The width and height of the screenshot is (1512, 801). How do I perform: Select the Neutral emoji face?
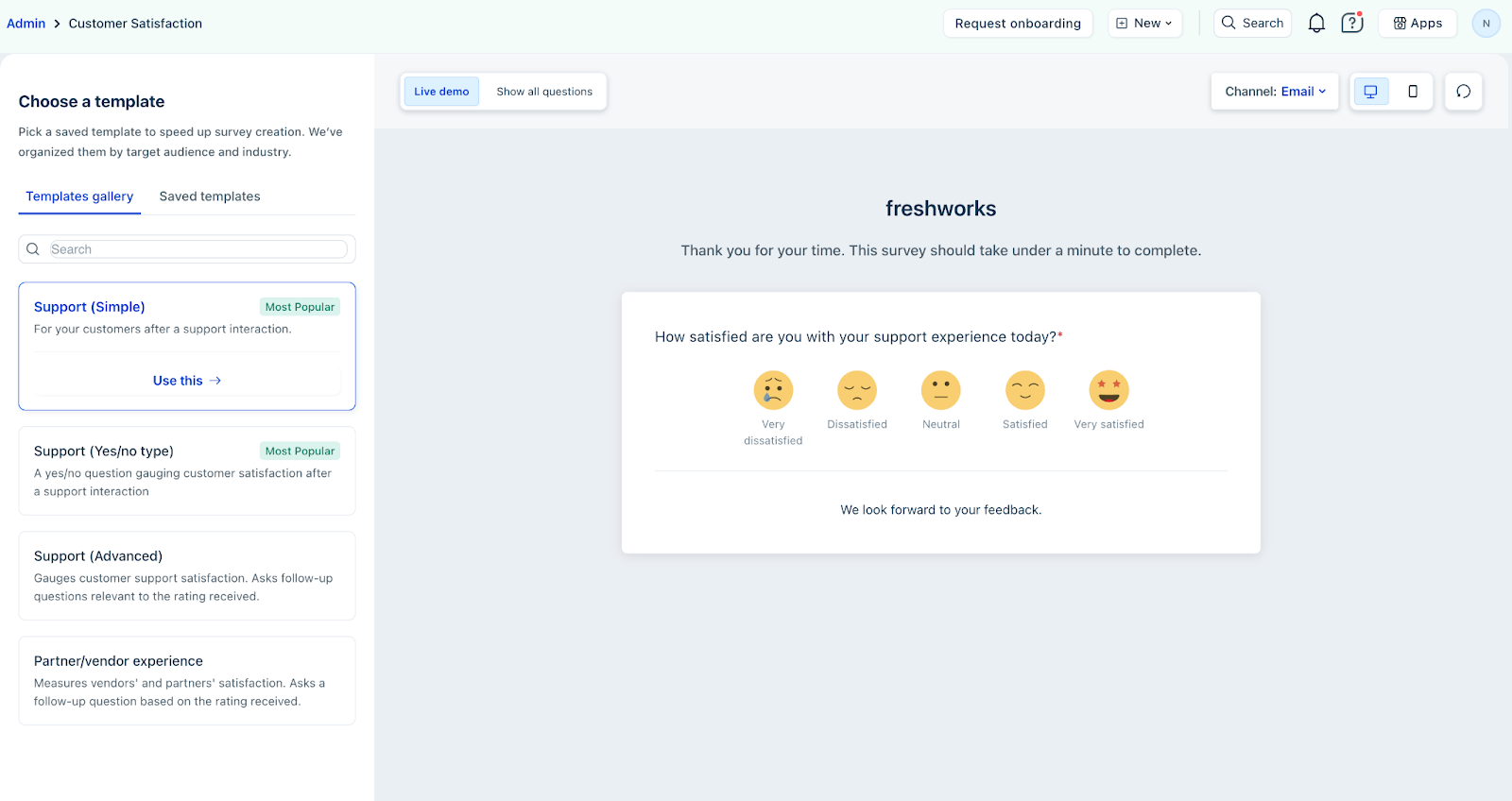coord(941,390)
